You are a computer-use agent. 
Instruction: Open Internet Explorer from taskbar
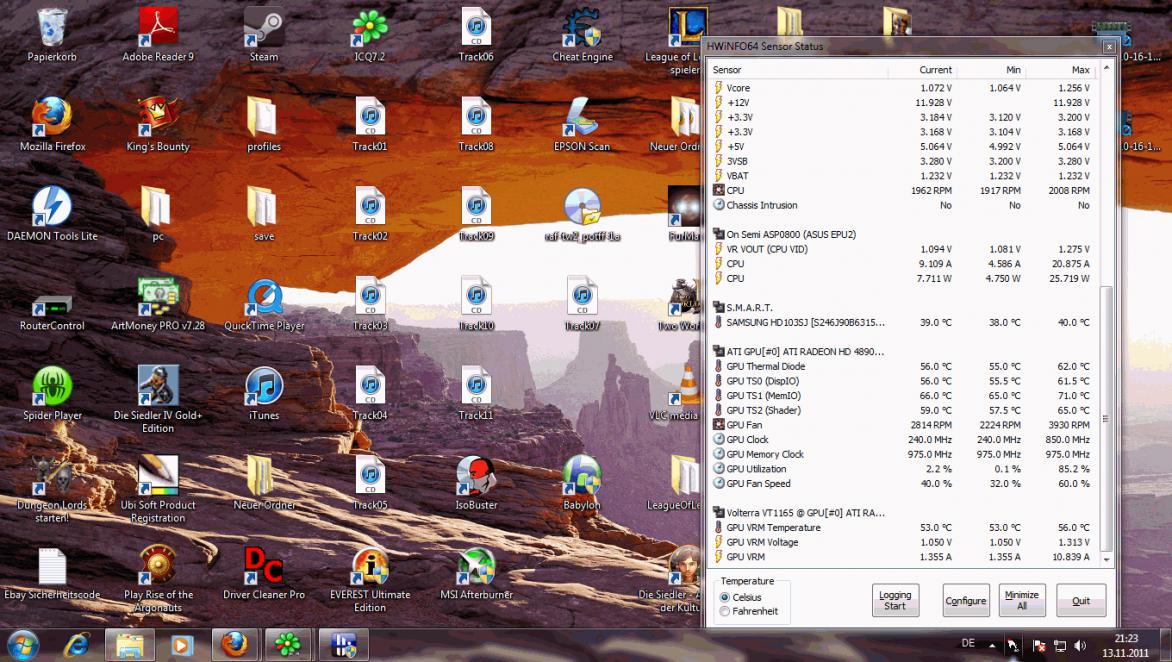click(x=75, y=644)
